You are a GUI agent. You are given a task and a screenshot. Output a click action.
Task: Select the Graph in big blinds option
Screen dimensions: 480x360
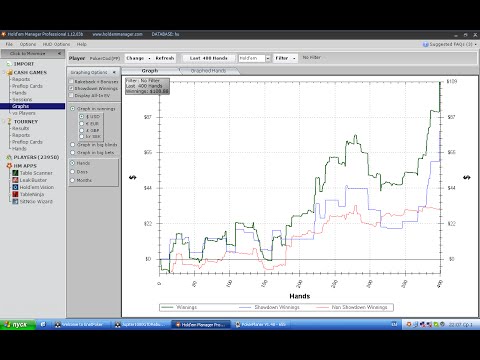coord(72,145)
